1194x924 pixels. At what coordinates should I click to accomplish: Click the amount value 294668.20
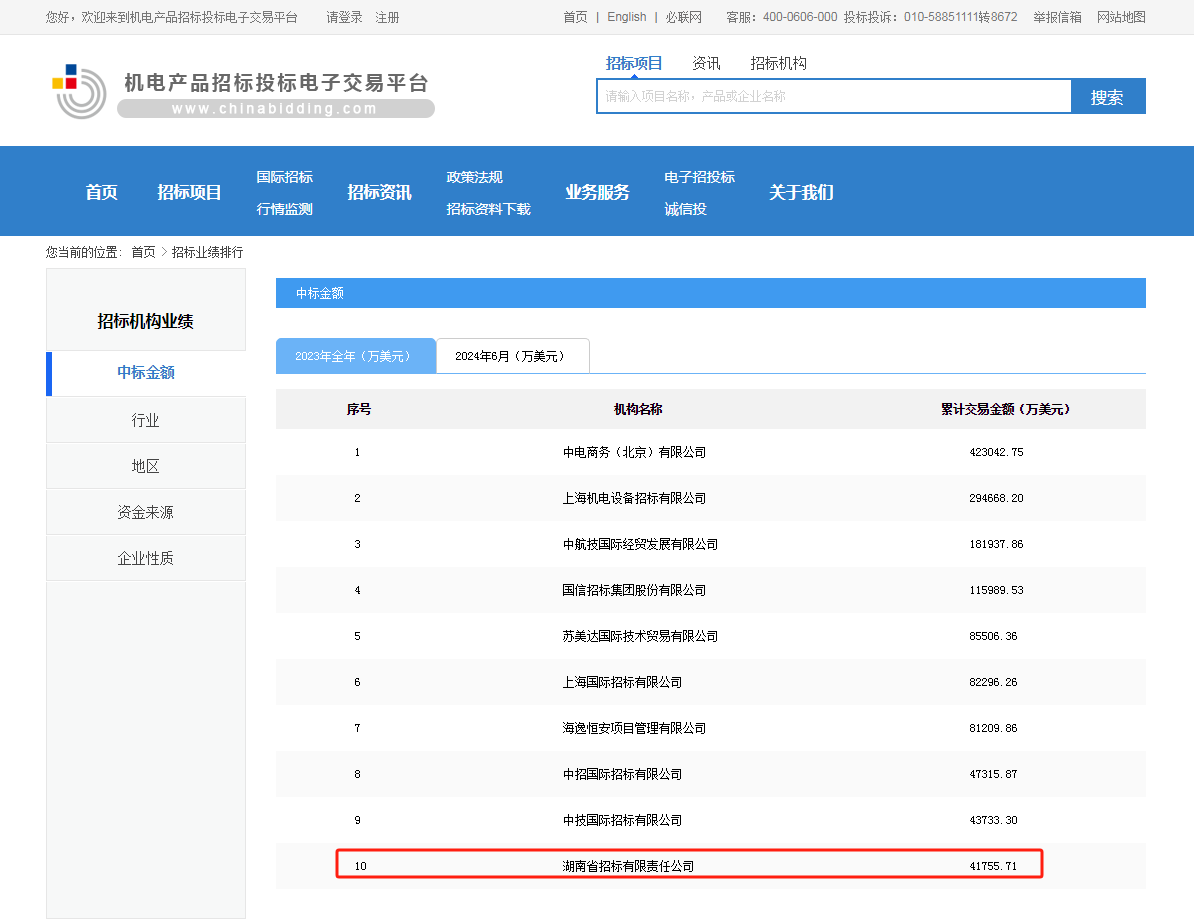point(996,498)
